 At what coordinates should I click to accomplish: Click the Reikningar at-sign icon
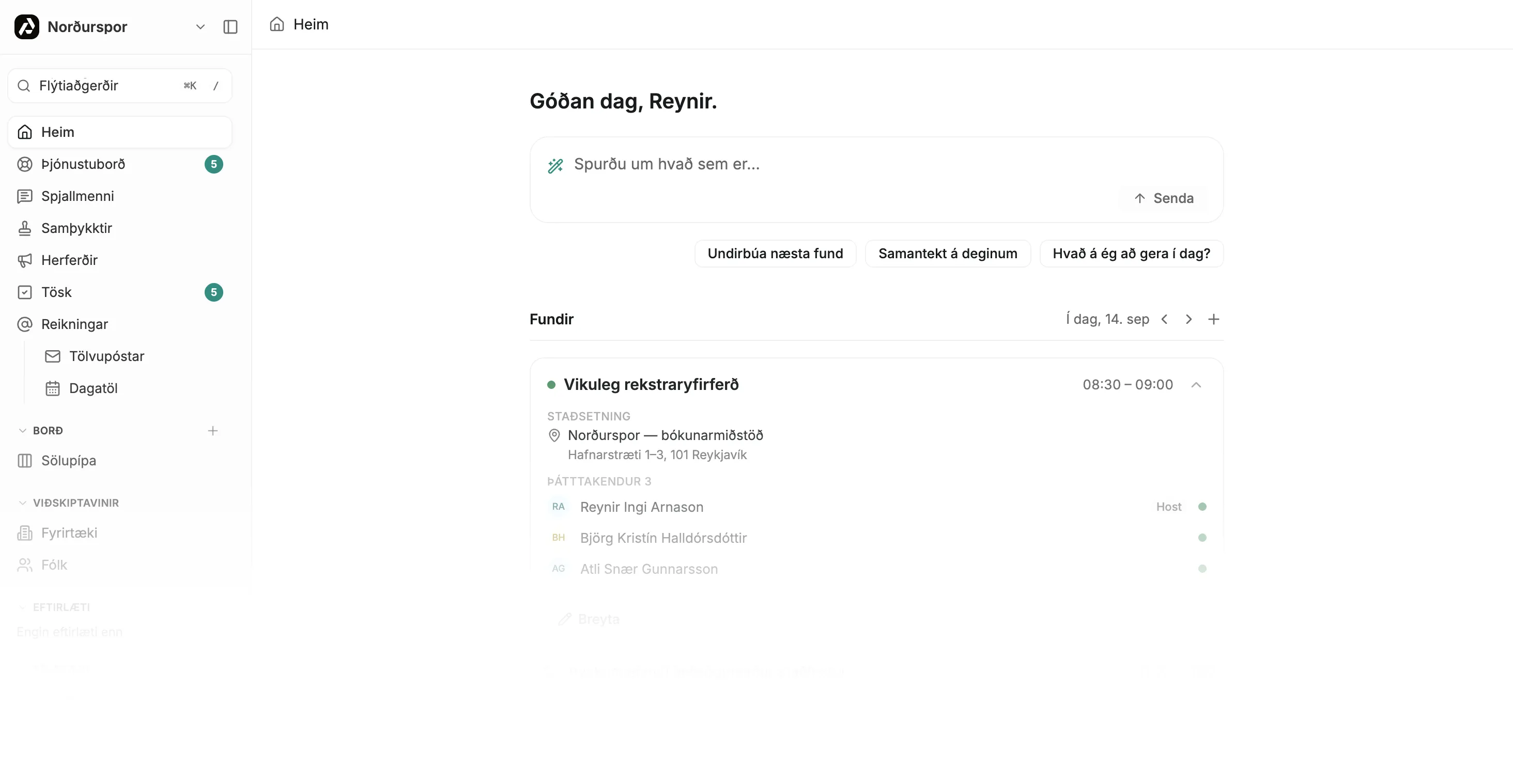[25, 324]
